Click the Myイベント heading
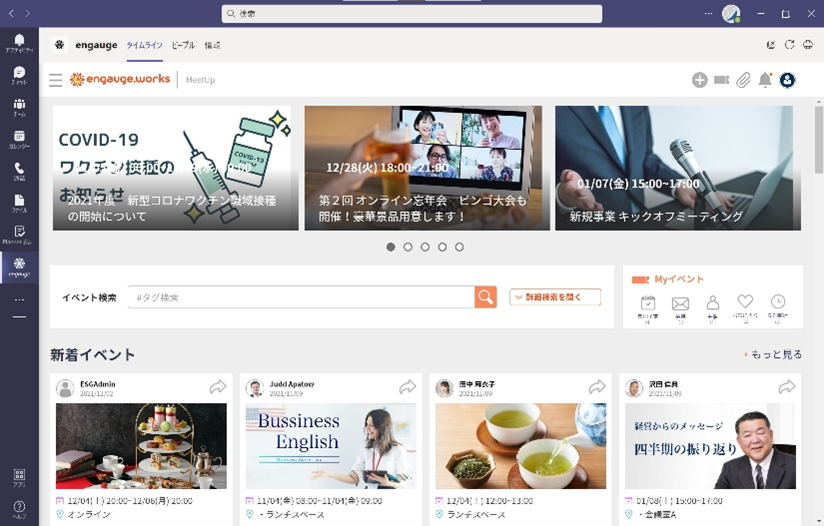 [x=678, y=279]
